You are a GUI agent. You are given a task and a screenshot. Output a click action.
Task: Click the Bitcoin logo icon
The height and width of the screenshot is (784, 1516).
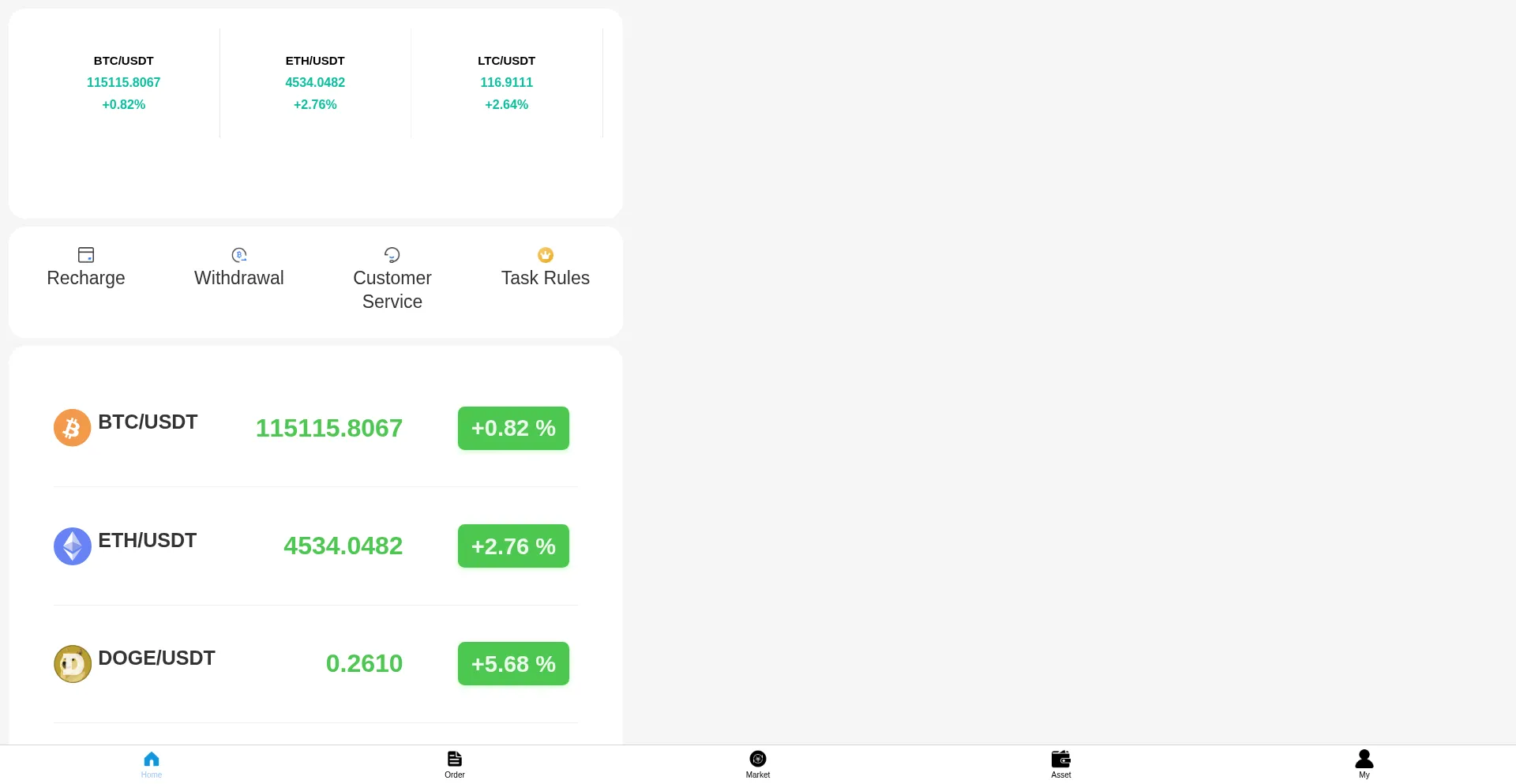tap(72, 428)
